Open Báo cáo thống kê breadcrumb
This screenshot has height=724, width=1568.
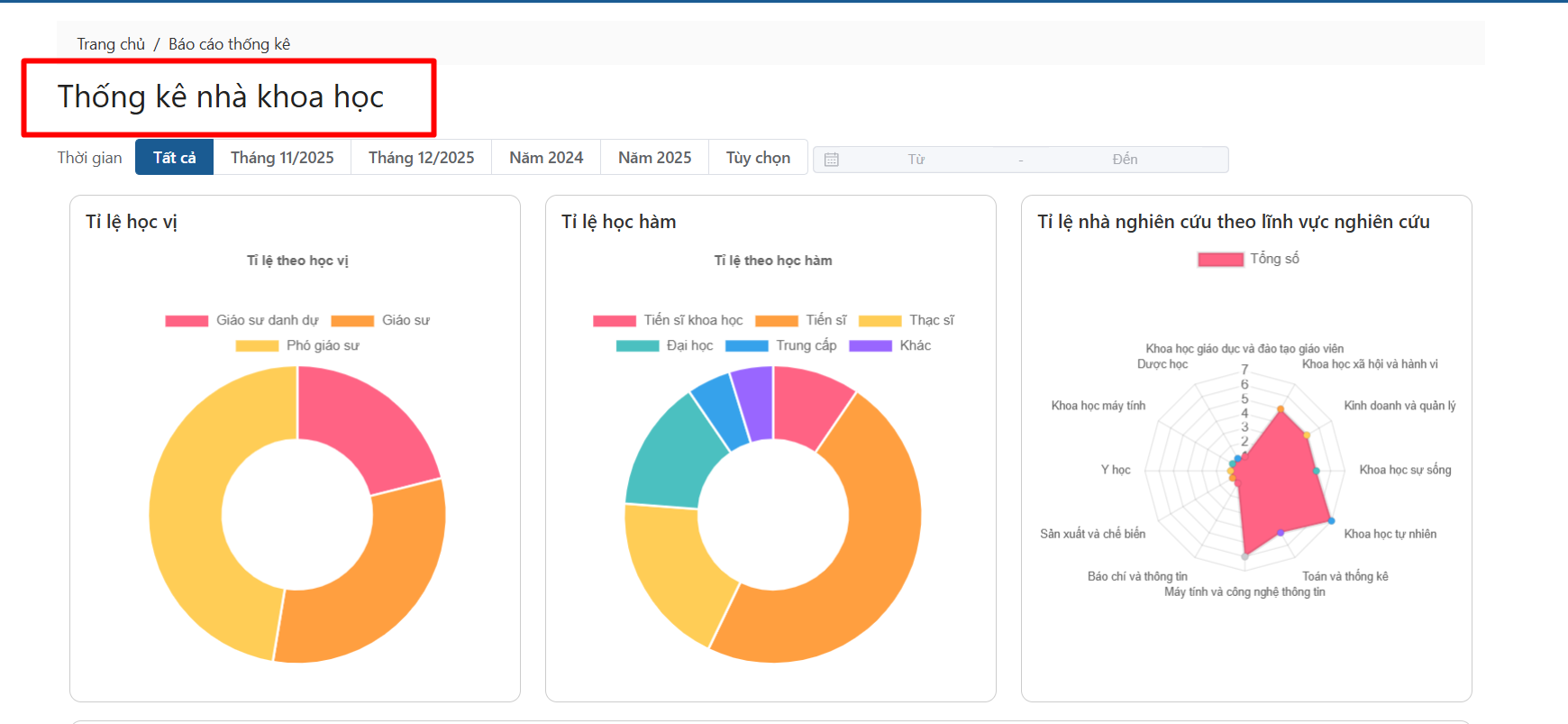[x=229, y=44]
